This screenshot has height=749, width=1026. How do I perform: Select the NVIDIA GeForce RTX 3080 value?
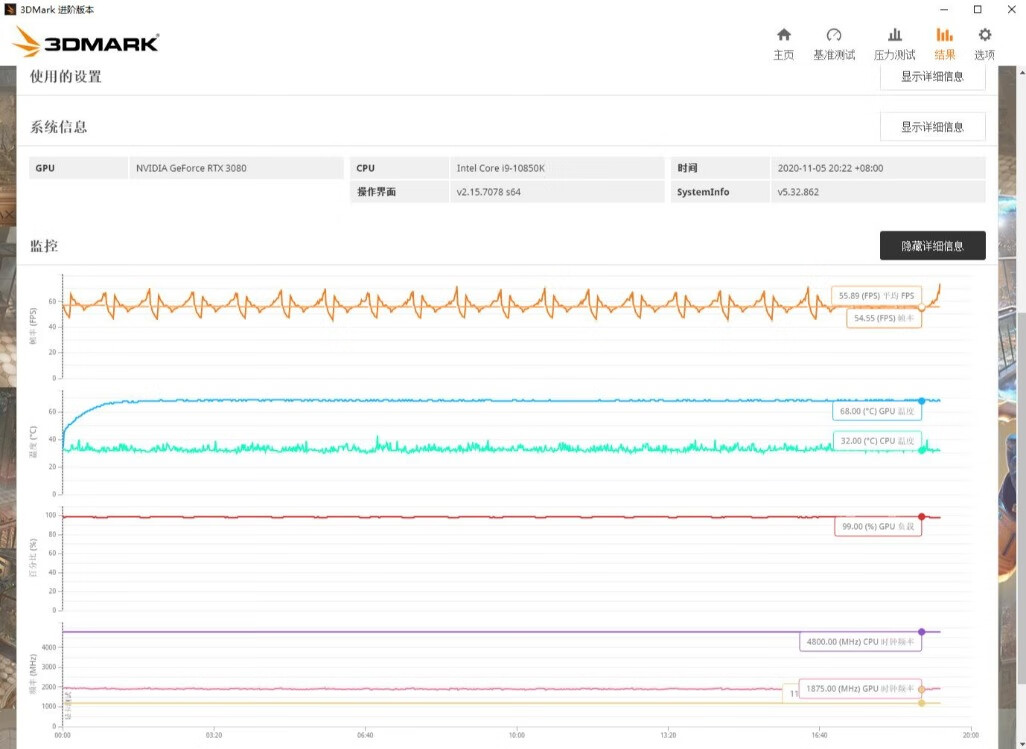pos(191,168)
